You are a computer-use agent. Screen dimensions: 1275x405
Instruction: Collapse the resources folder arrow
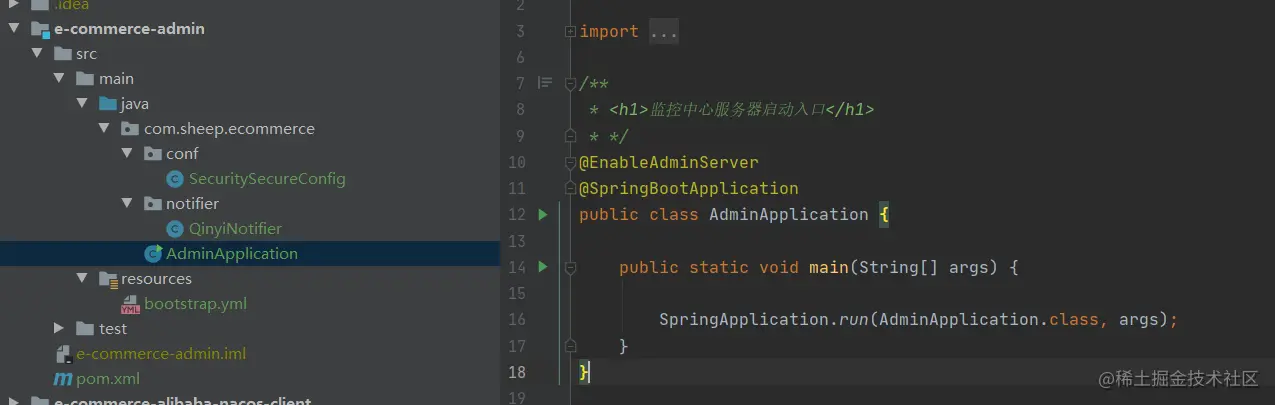(82, 279)
